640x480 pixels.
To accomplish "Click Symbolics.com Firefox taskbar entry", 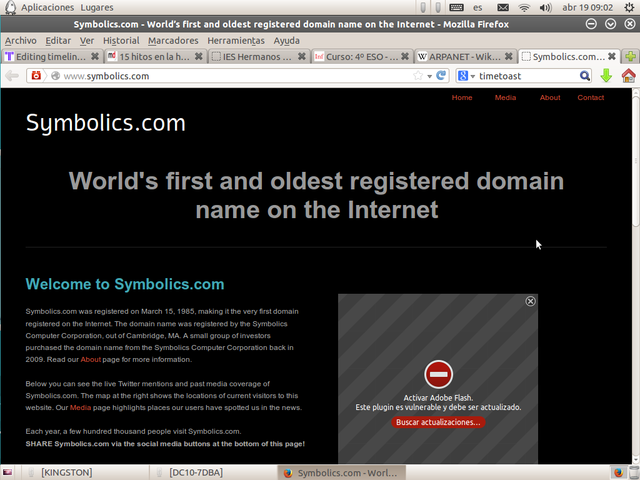I will click(x=342, y=472).
